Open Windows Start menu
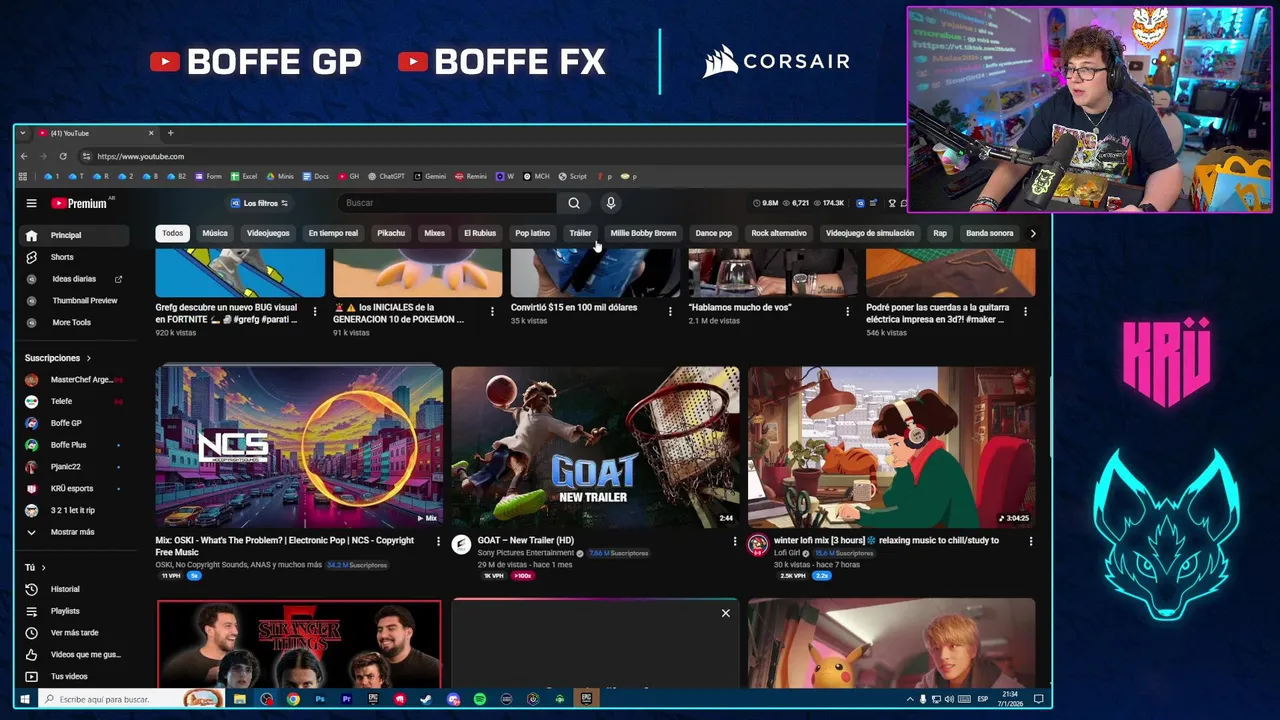This screenshot has height=720, width=1280. point(25,699)
